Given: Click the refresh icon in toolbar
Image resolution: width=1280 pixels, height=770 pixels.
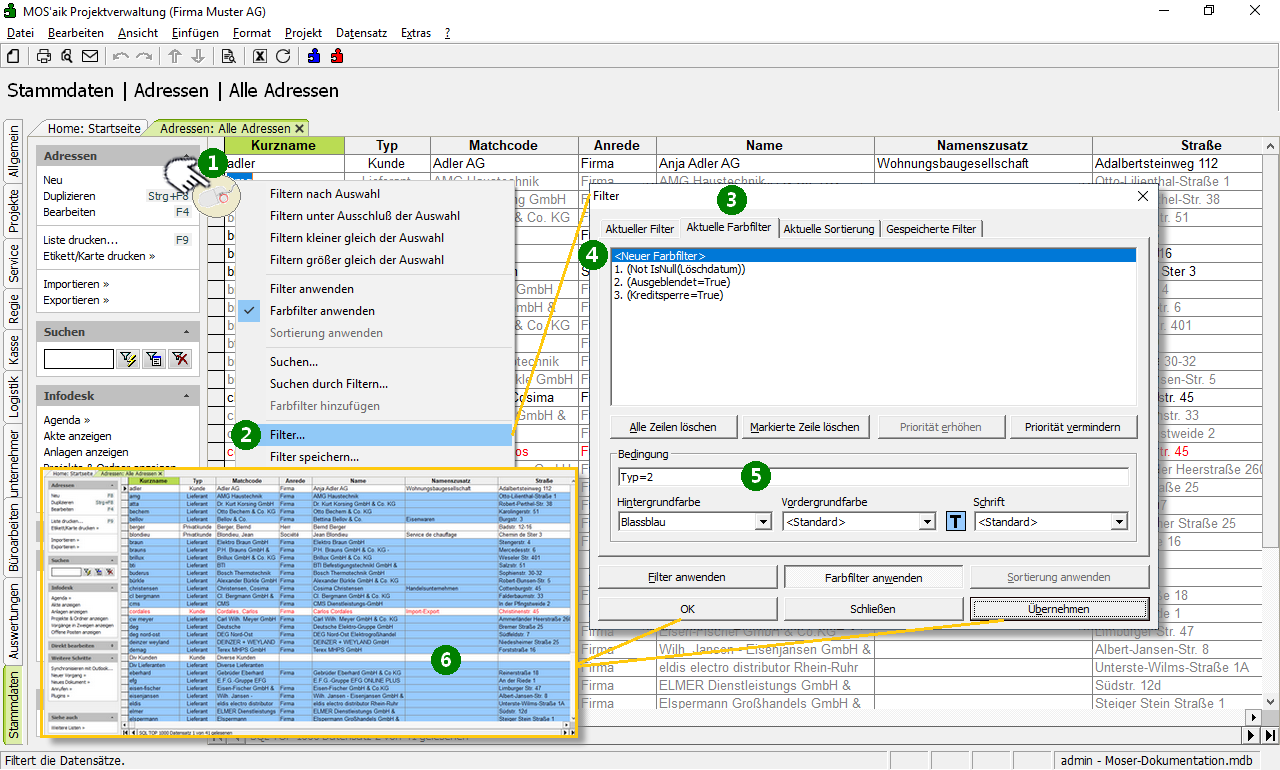Looking at the screenshot, I should click(283, 56).
